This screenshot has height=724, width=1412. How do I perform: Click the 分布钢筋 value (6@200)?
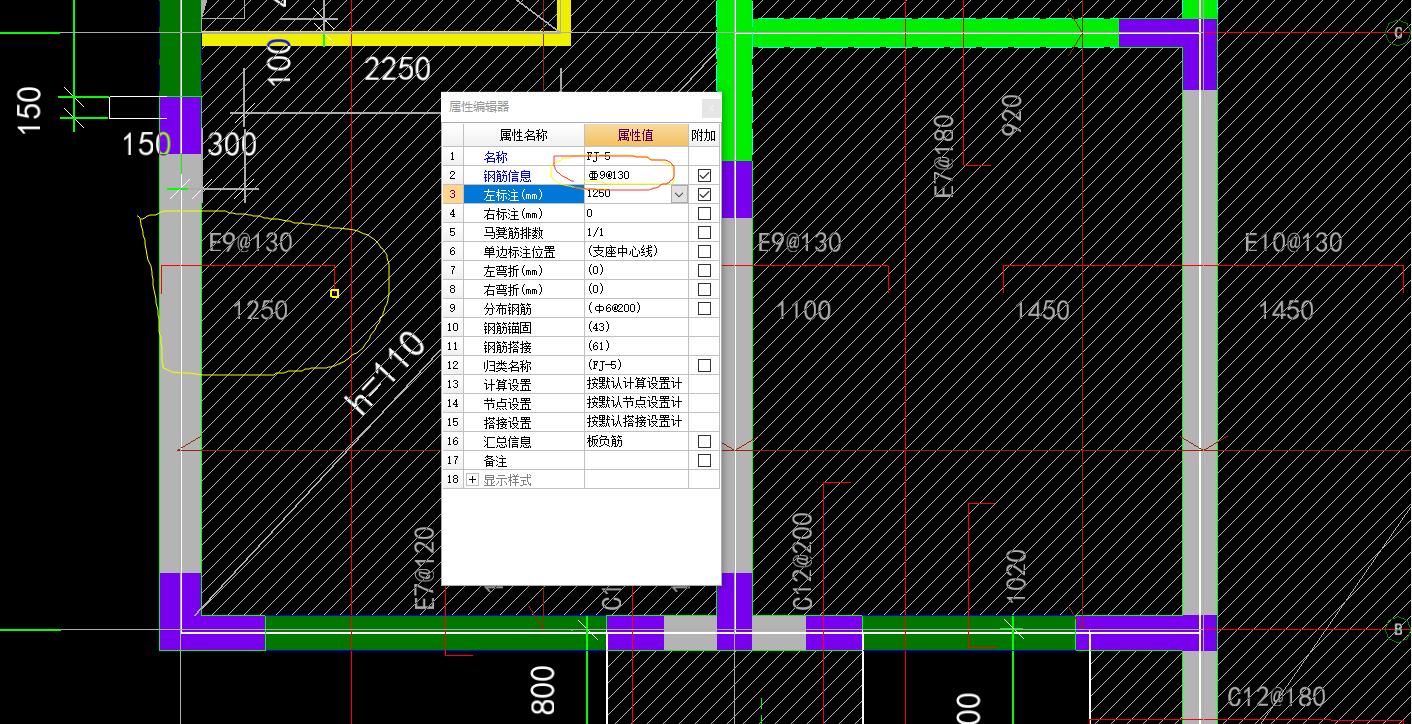tap(636, 308)
